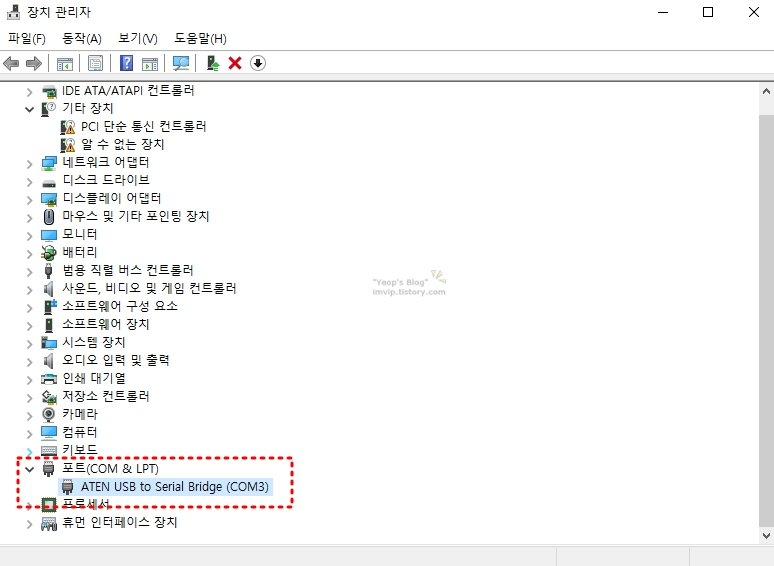Collapse the 기타 장치 node
Screen dimensions: 774x566
(30, 109)
